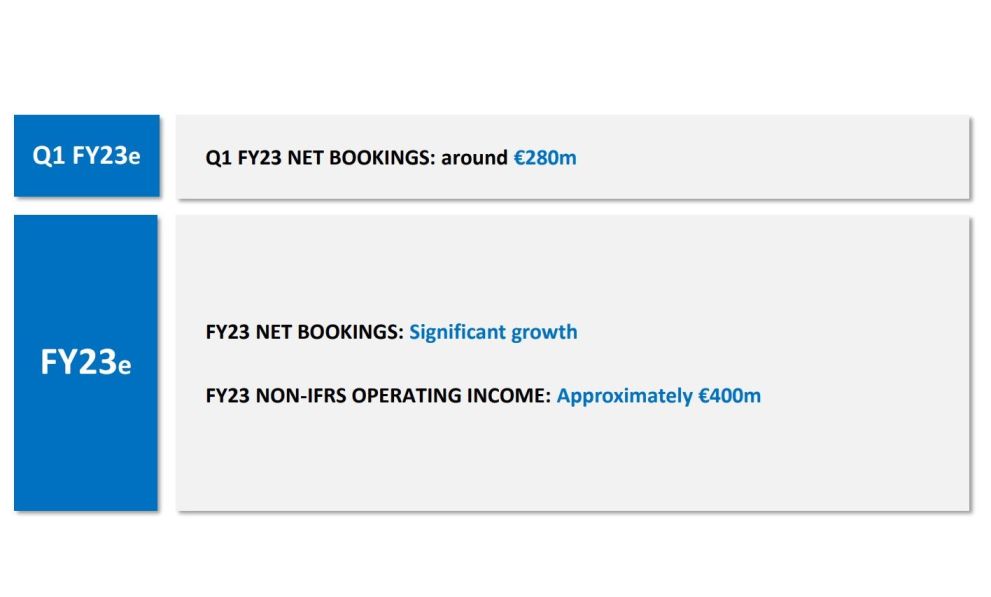
Task: Click the empty bottom area of the lower gray panel
Action: pyautogui.click(x=572, y=470)
